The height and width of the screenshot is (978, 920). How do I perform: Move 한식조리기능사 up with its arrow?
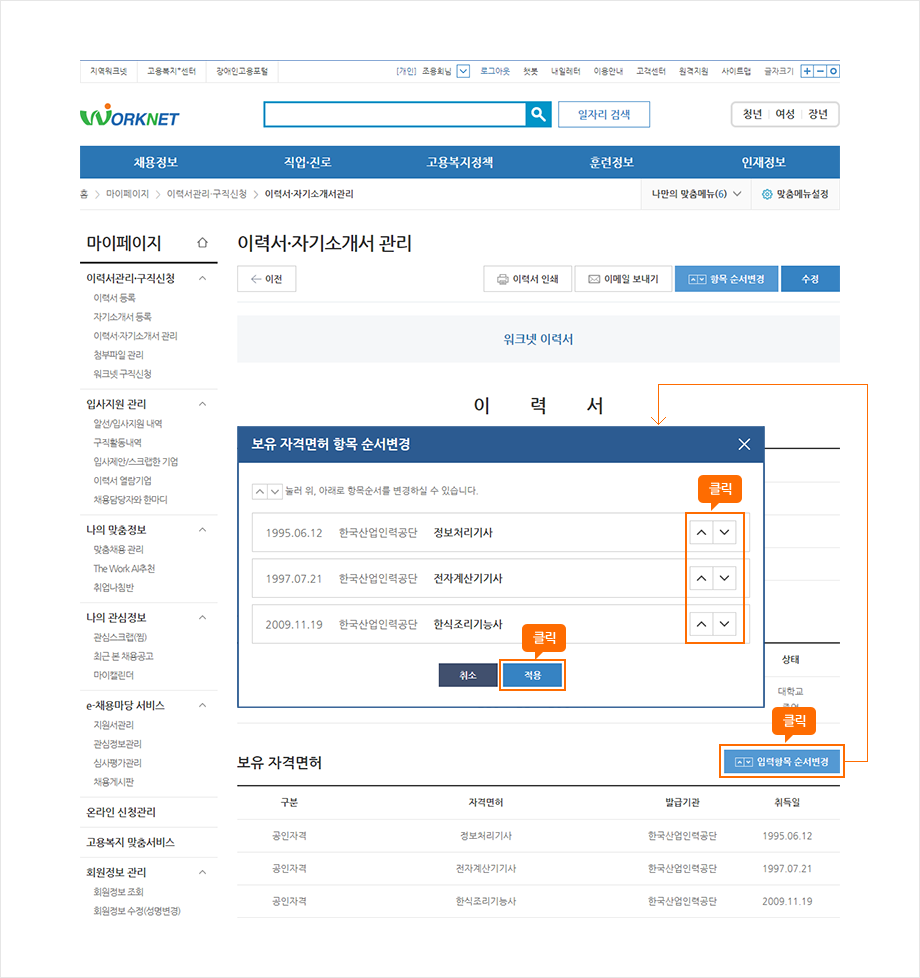click(701, 624)
